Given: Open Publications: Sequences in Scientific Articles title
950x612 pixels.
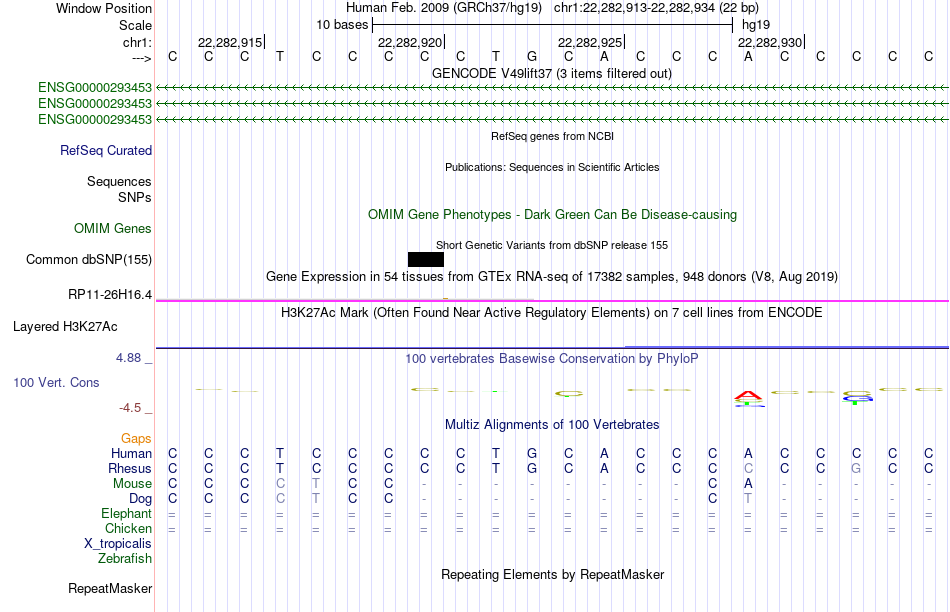Looking at the screenshot, I should click(552, 167).
